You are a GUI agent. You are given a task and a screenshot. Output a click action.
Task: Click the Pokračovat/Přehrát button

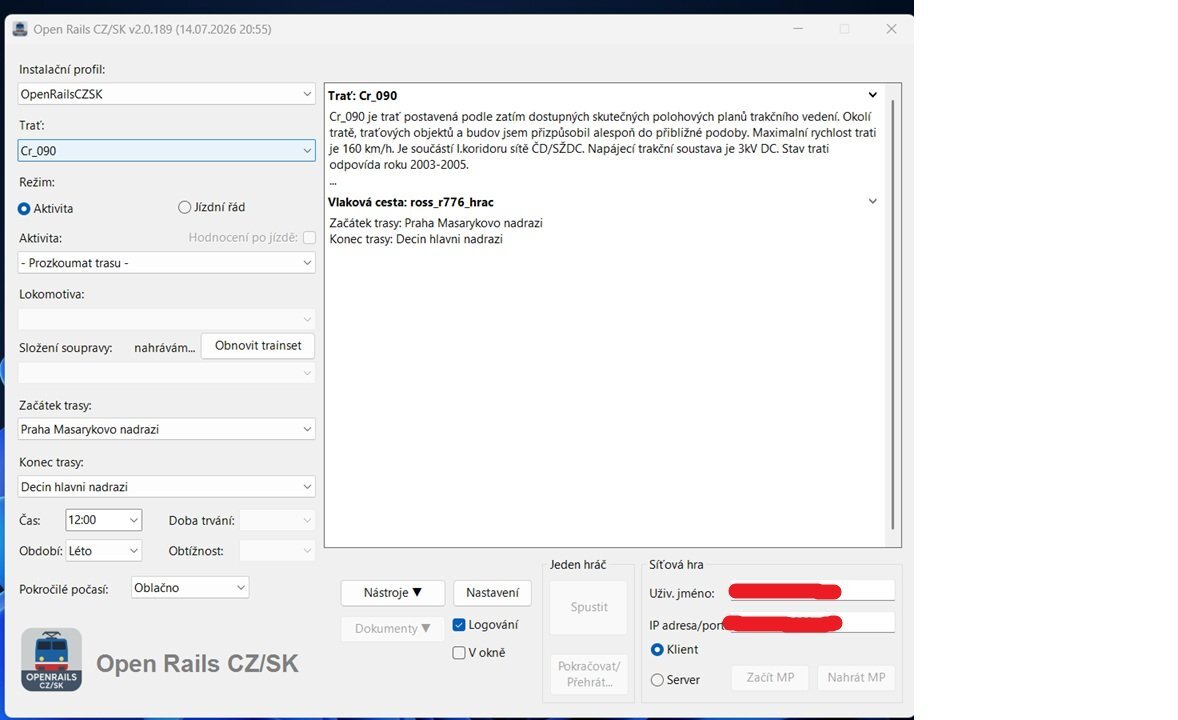[589, 674]
